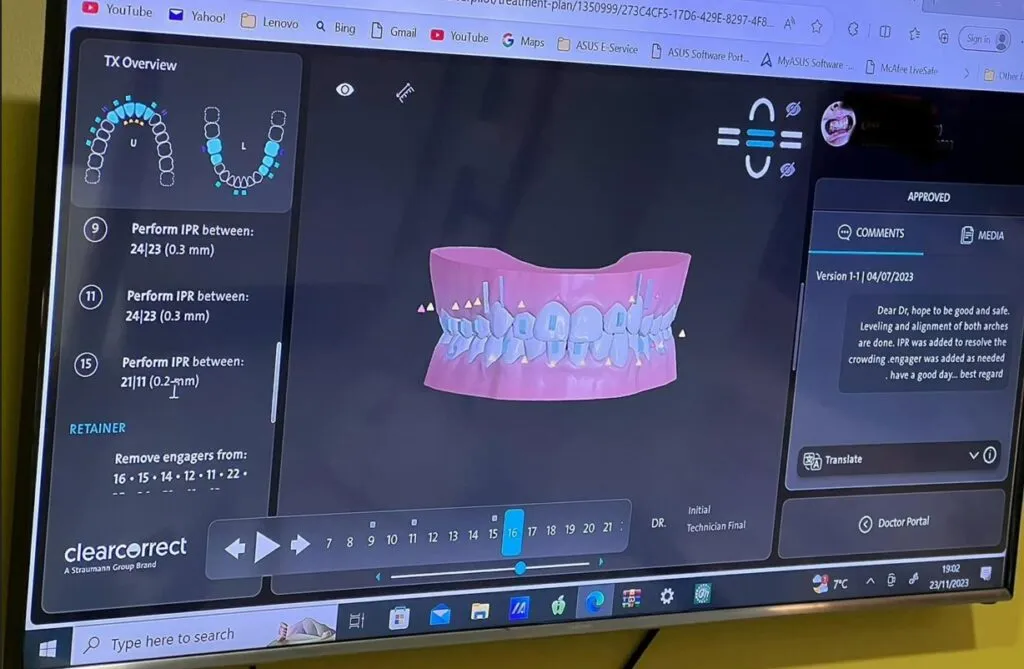1024x669 pixels.
Task: Toggle the upper arch hidden-eye icon
Action: click(793, 109)
